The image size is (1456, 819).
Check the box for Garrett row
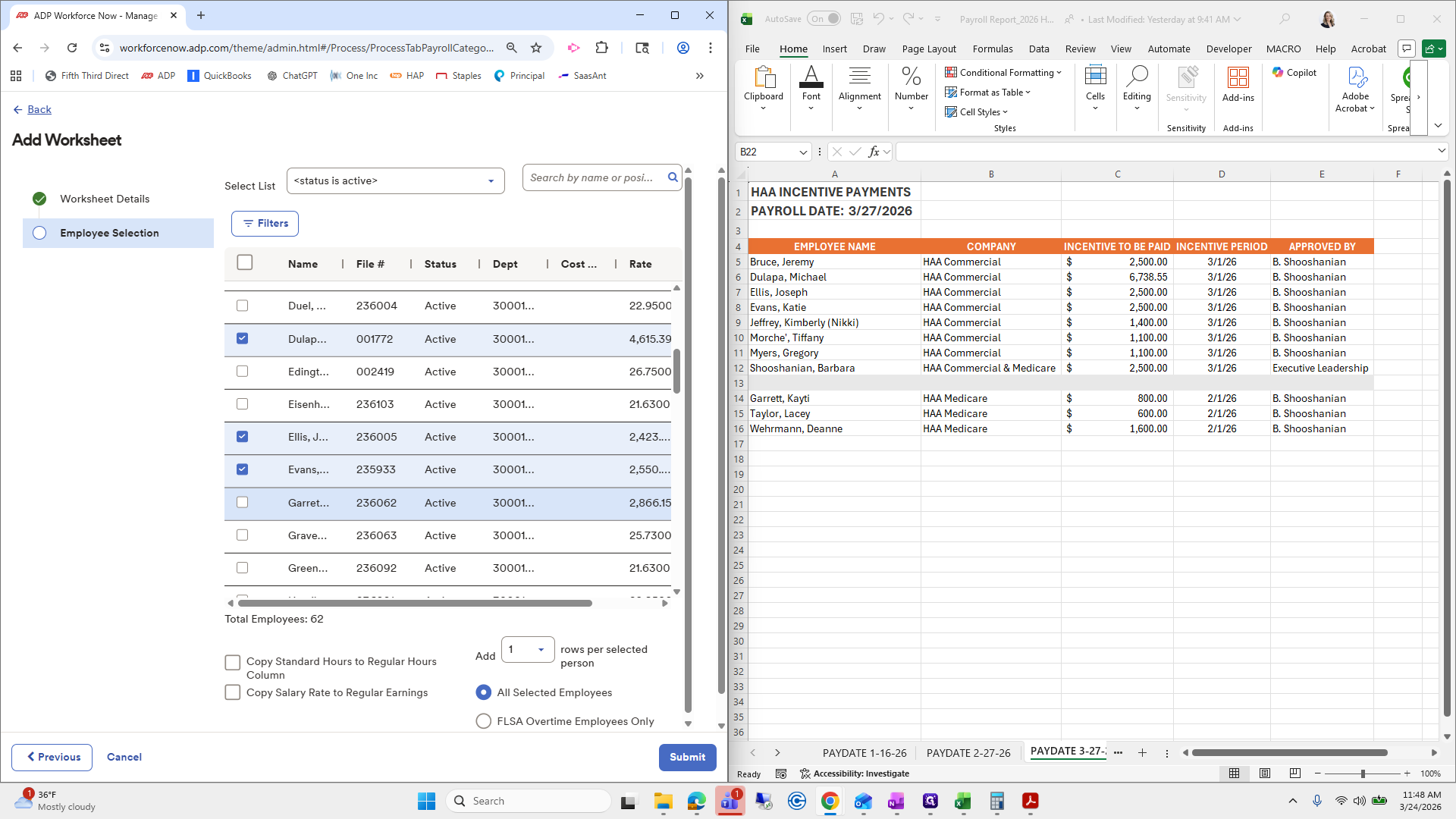click(242, 502)
